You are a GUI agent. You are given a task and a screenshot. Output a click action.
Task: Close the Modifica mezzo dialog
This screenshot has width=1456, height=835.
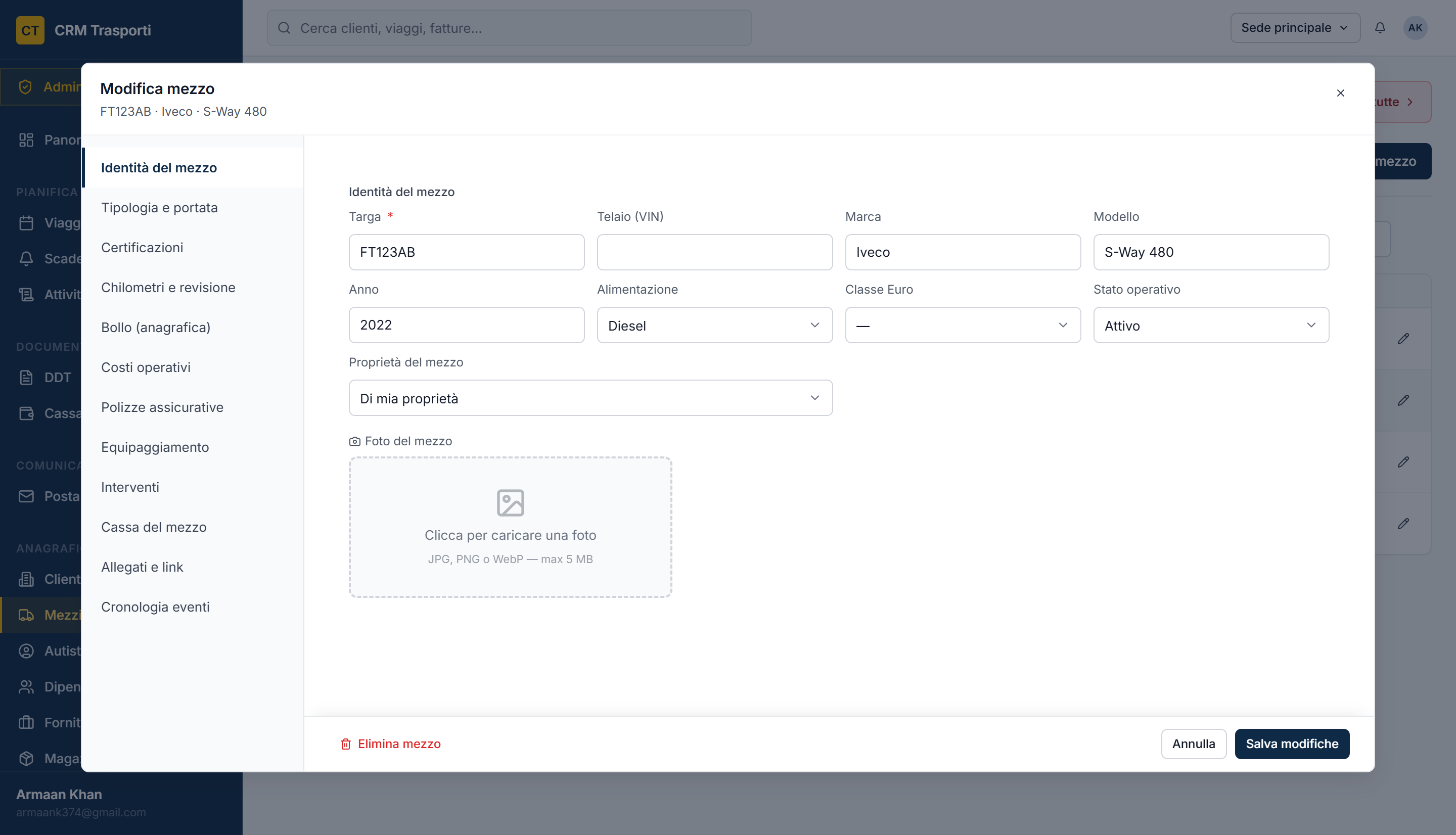(x=1340, y=93)
